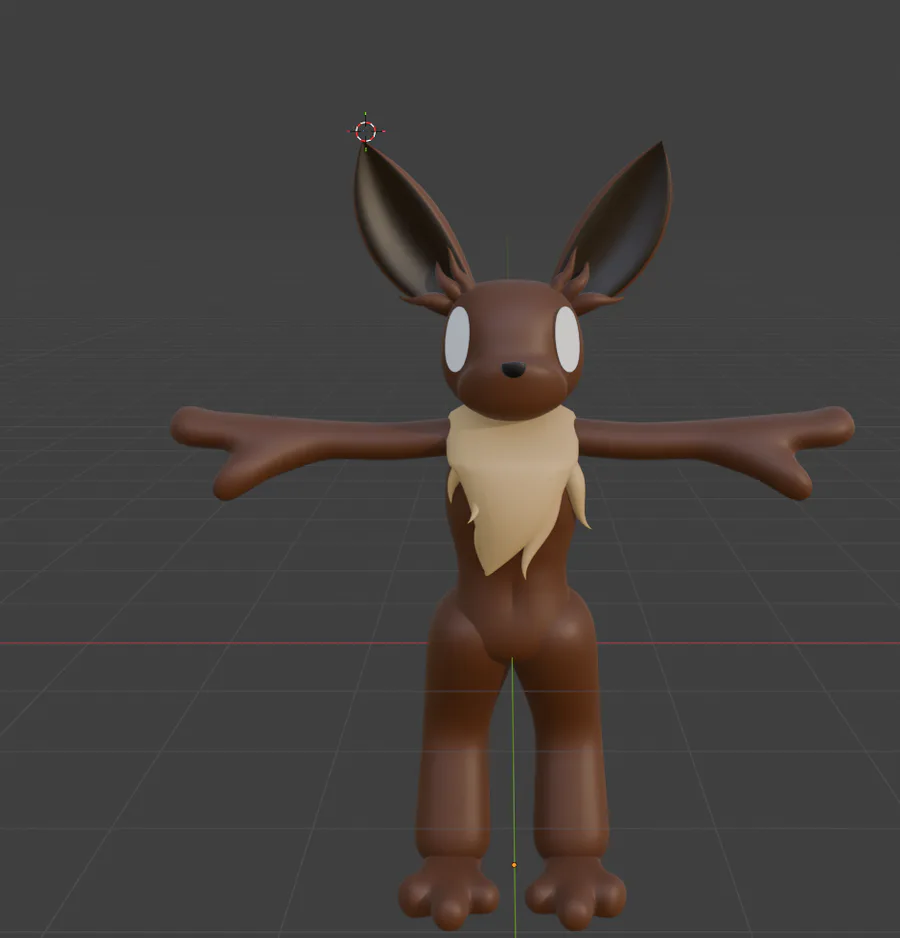Viewport: 900px width, 938px height.
Task: Click the orange origin point between the feet
Action: (x=514, y=865)
